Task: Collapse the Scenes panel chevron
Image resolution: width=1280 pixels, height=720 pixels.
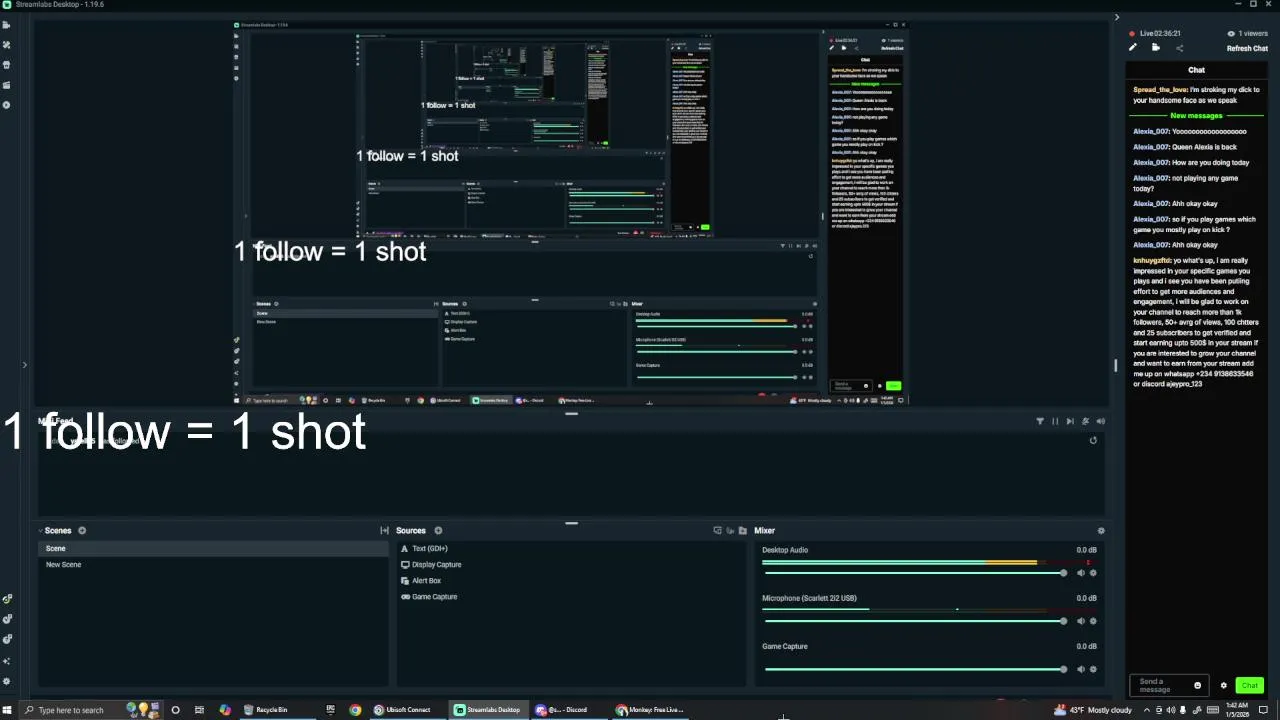Action: 41,531
